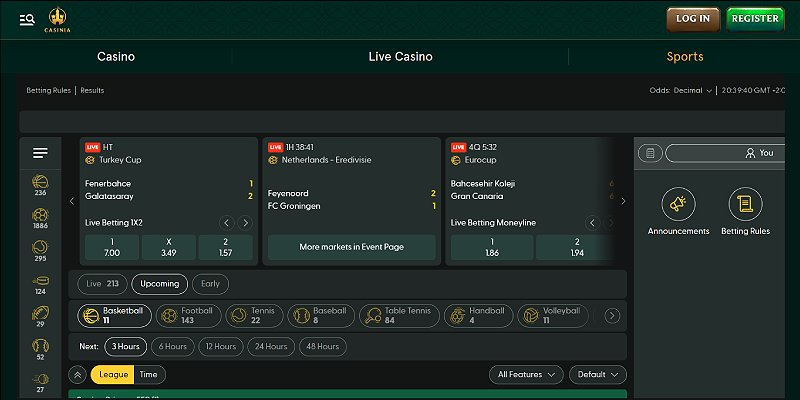Filter upcoming events by Basketball
The height and width of the screenshot is (400, 800).
[114, 316]
